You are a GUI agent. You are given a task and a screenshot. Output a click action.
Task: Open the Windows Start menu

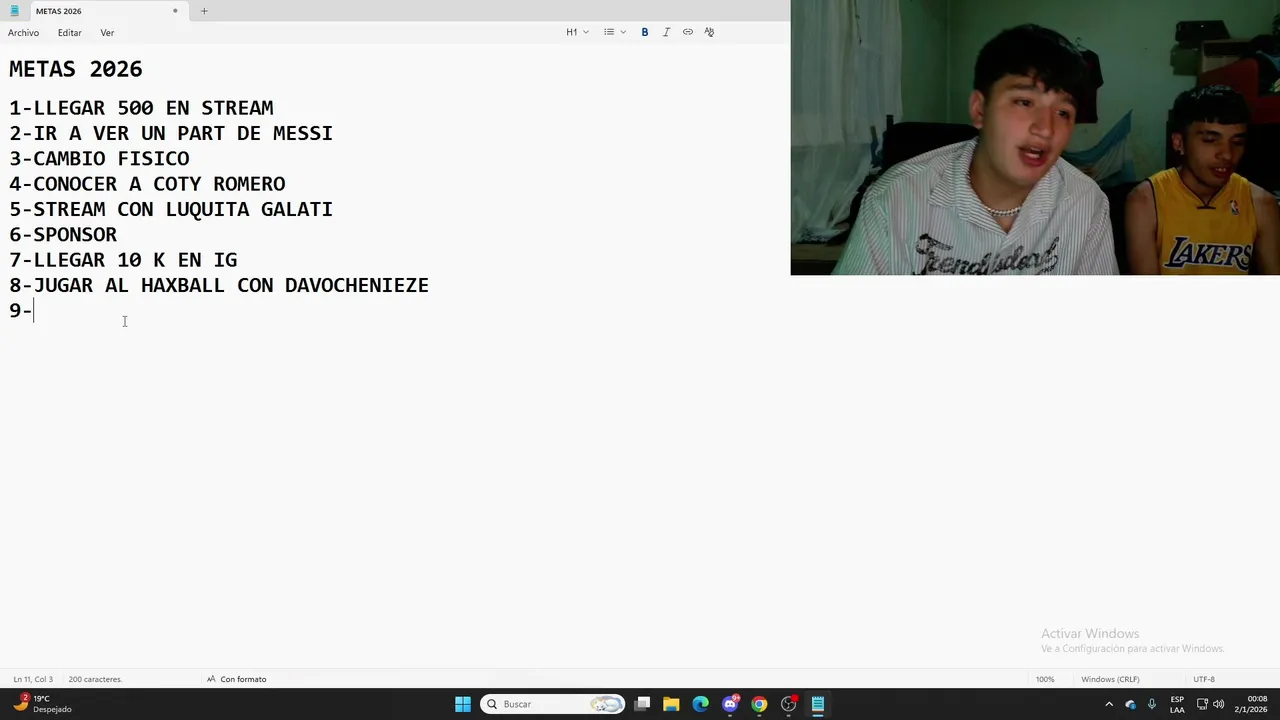[x=463, y=704]
